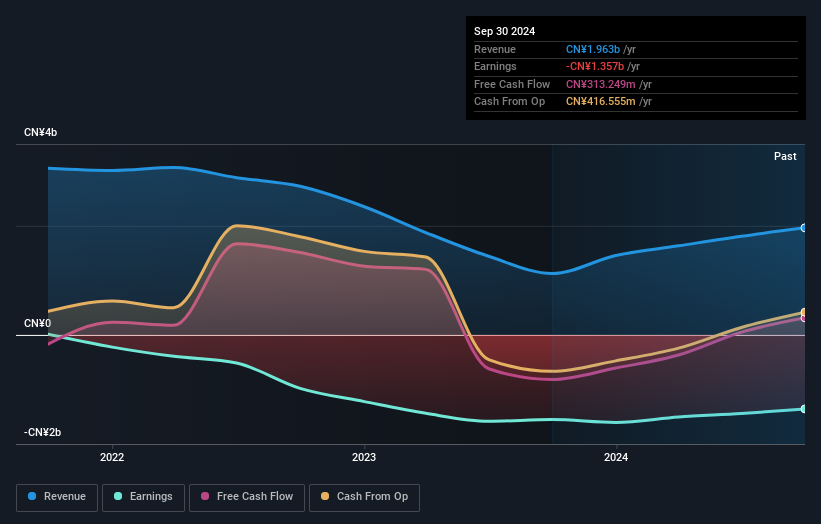Click the CN¥0 y-axis label

[x=37, y=324]
